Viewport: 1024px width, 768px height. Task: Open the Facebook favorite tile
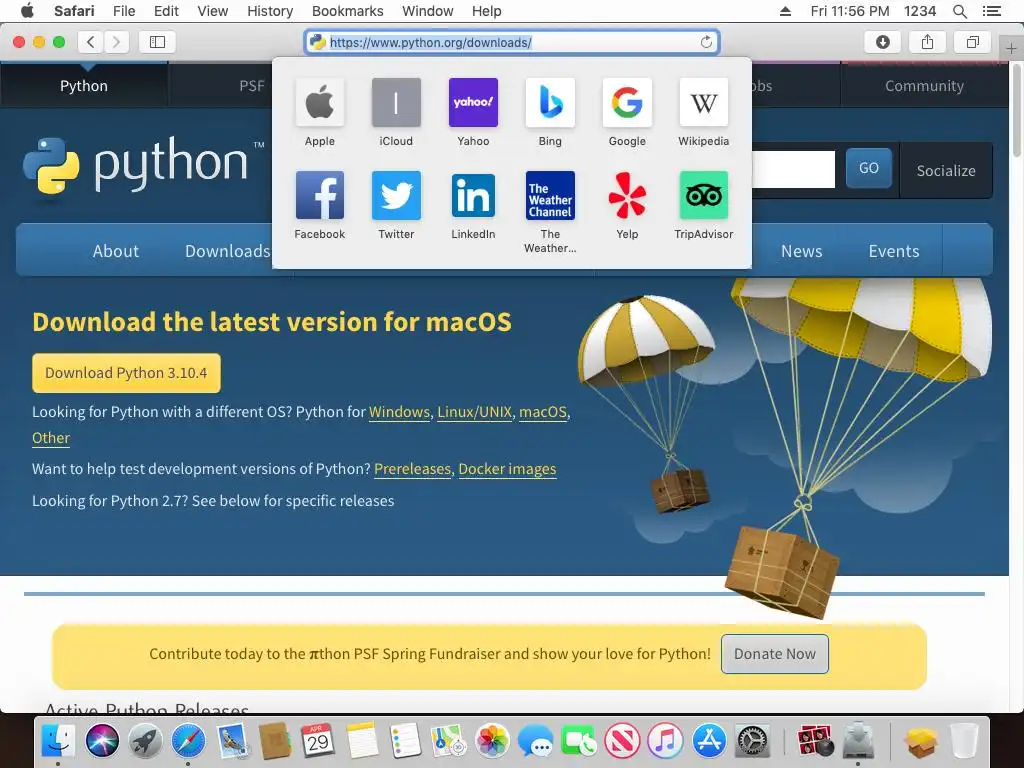pyautogui.click(x=319, y=195)
